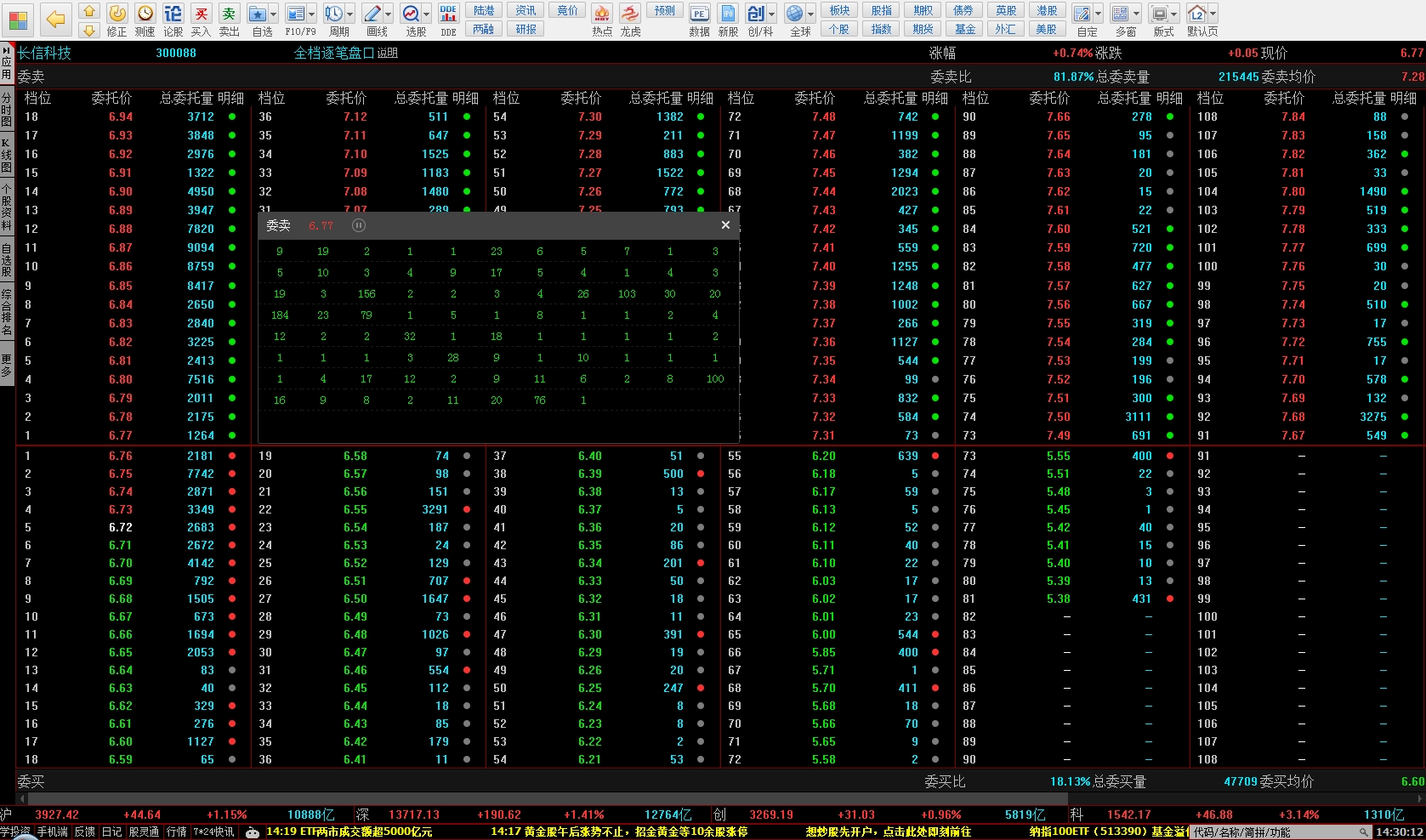The height and width of the screenshot is (840, 1426).
Task: Toggle 明细 dot for buy price 6.59
Action: point(232,759)
